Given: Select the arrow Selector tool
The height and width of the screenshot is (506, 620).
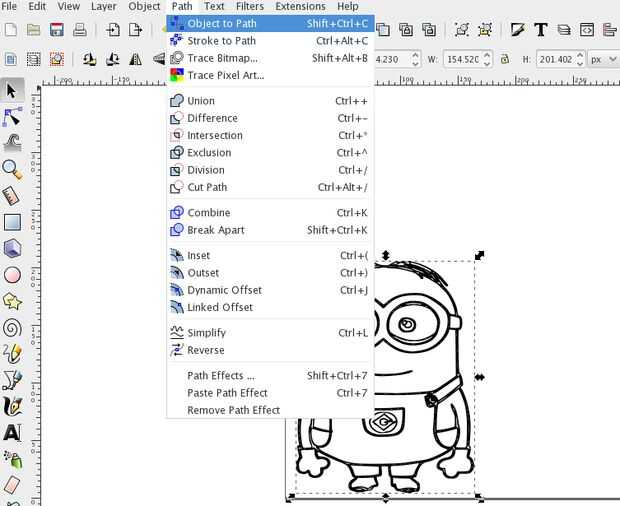Looking at the screenshot, I should 11,91.
